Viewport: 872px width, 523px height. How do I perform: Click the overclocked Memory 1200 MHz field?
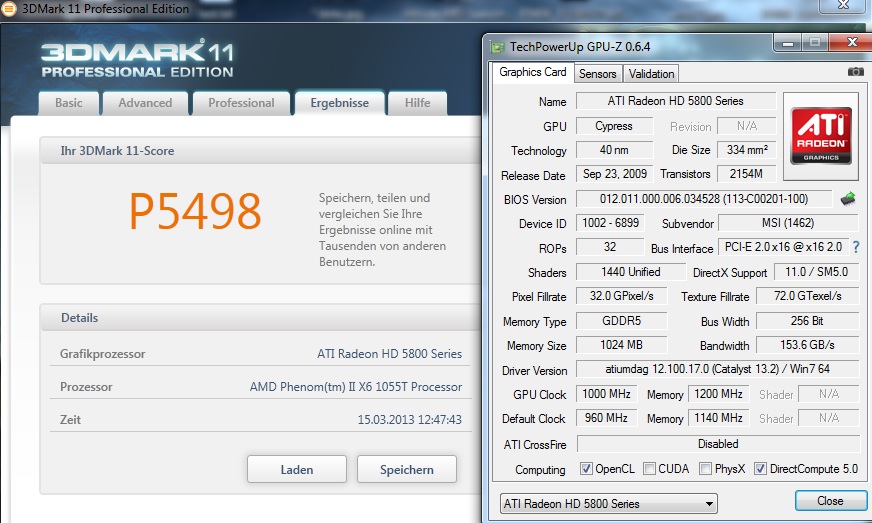[x=719, y=394]
